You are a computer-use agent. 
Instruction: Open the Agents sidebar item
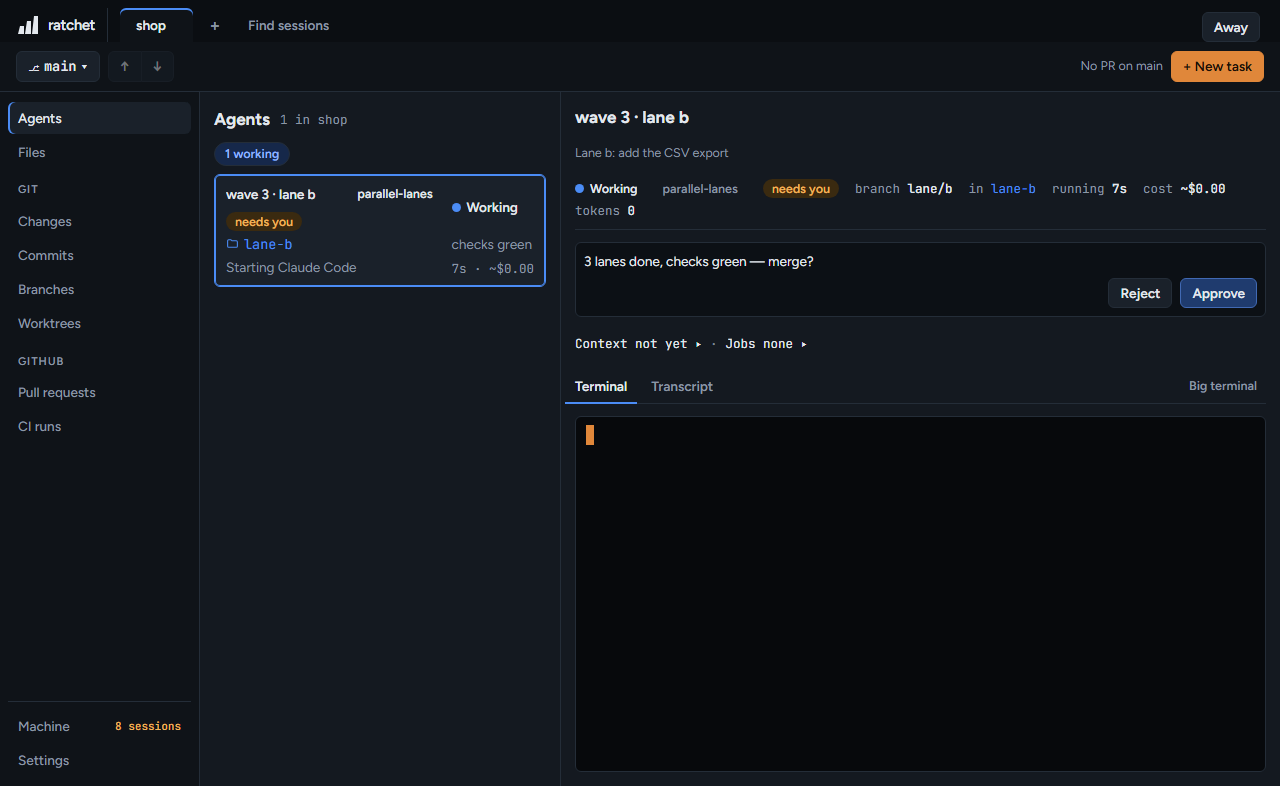99,118
